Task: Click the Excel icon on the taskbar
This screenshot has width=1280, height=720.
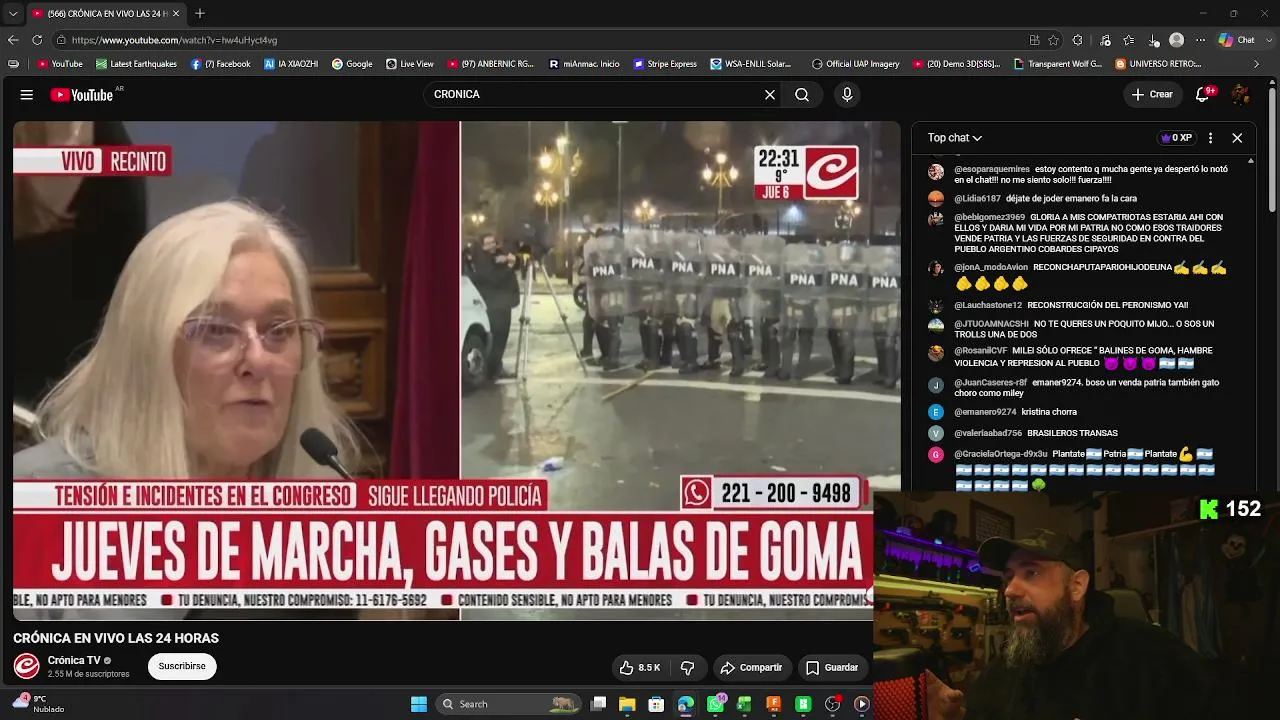Action: coord(744,704)
